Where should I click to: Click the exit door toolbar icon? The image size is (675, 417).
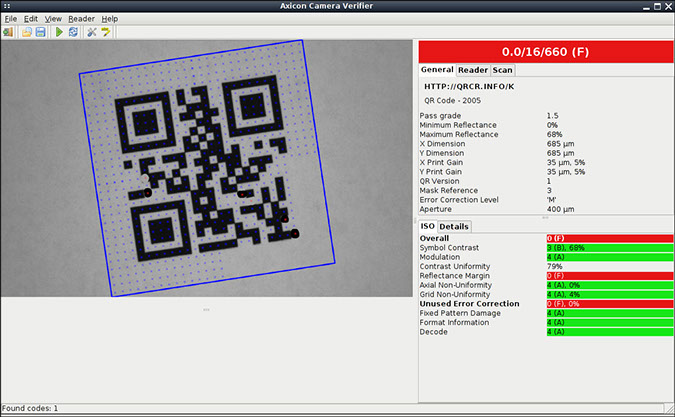[8, 32]
